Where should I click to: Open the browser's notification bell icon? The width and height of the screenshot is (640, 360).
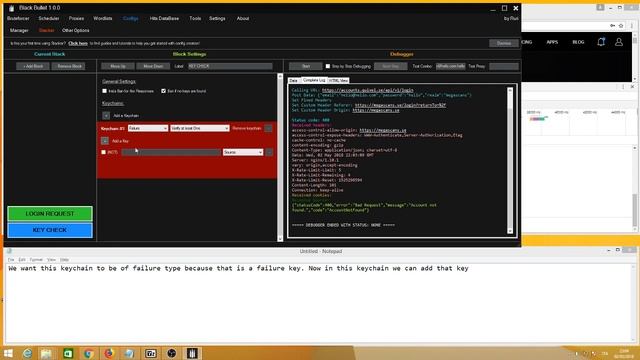pyautogui.click(x=601, y=42)
